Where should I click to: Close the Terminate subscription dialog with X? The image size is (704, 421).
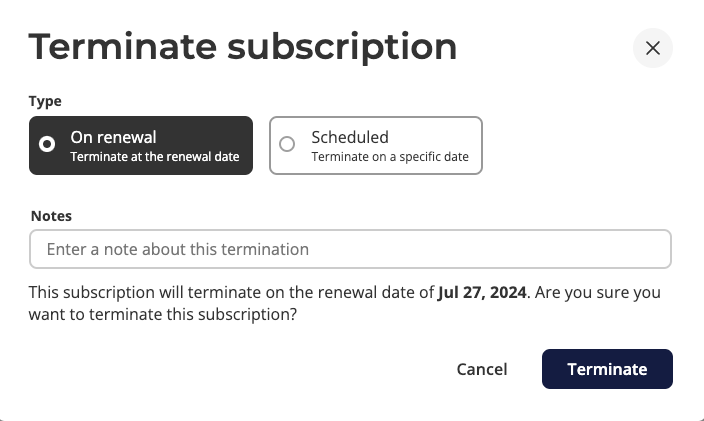coord(653,48)
